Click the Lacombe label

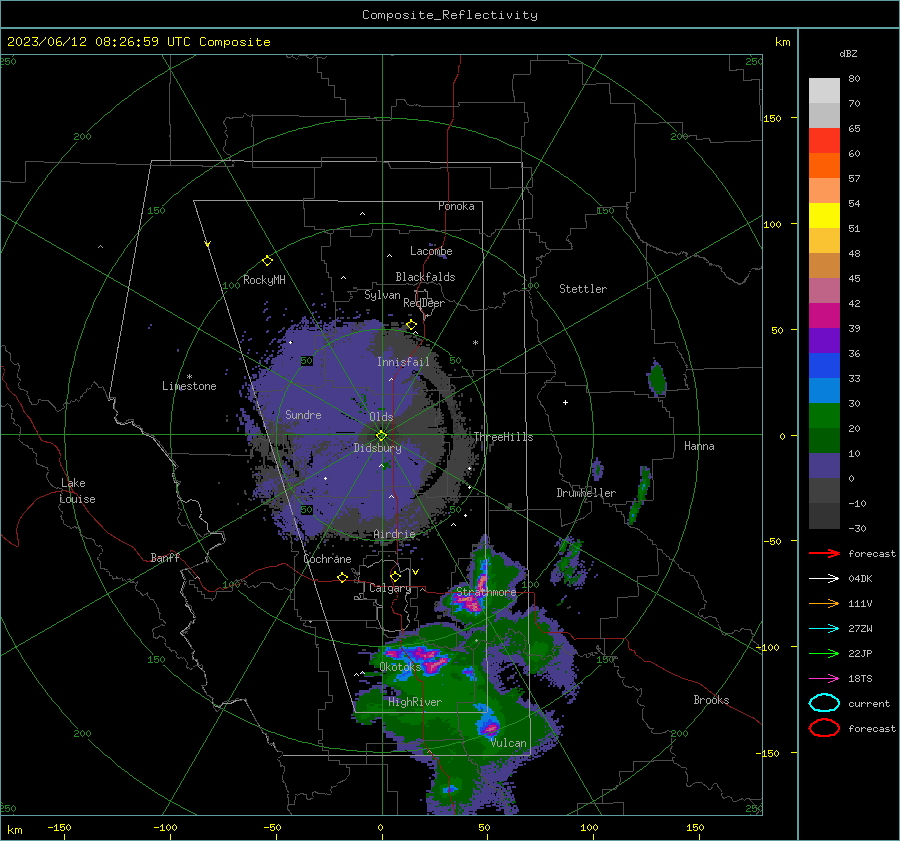(431, 251)
